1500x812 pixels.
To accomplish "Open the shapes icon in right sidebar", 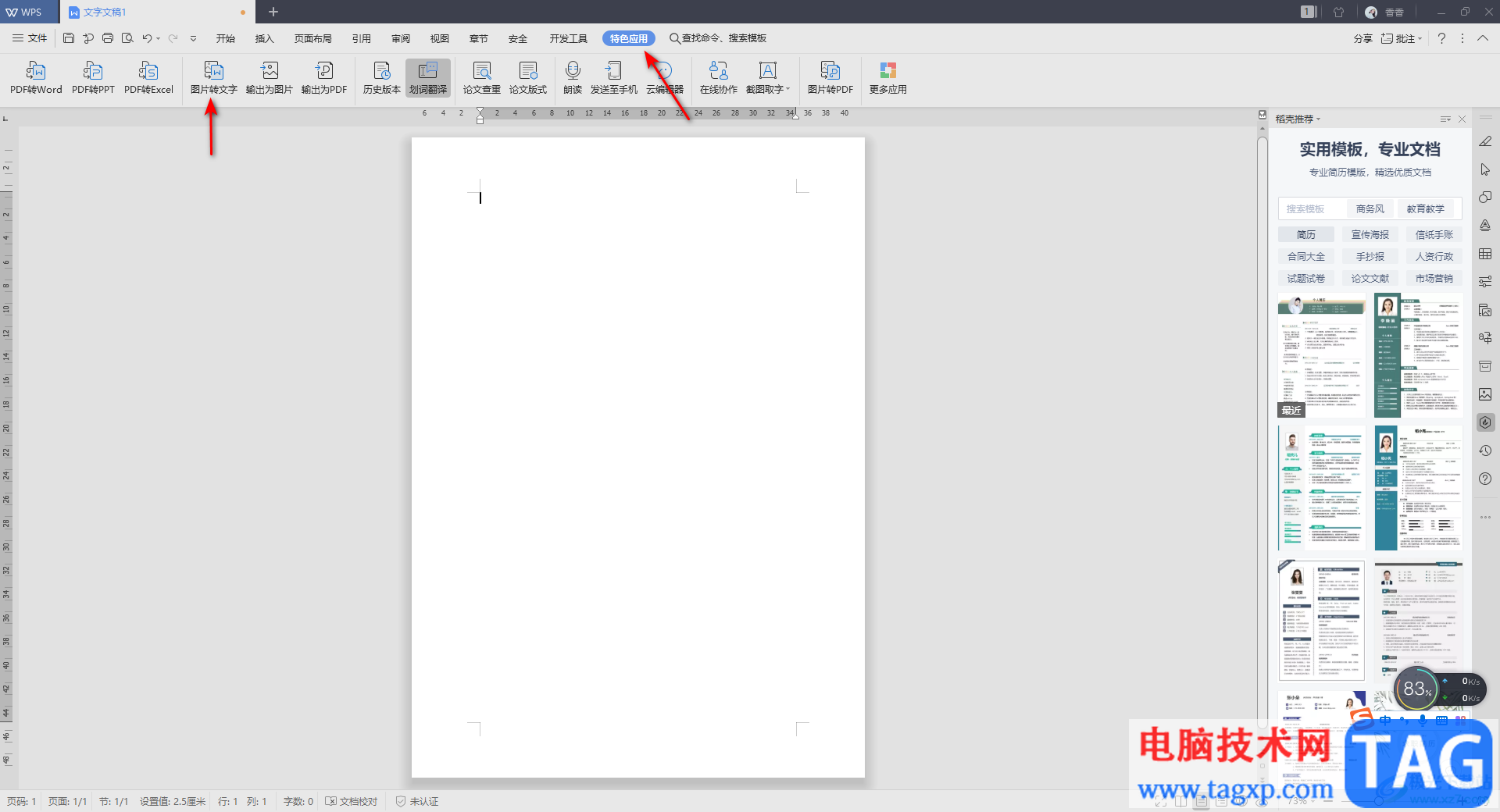I will pyautogui.click(x=1485, y=198).
